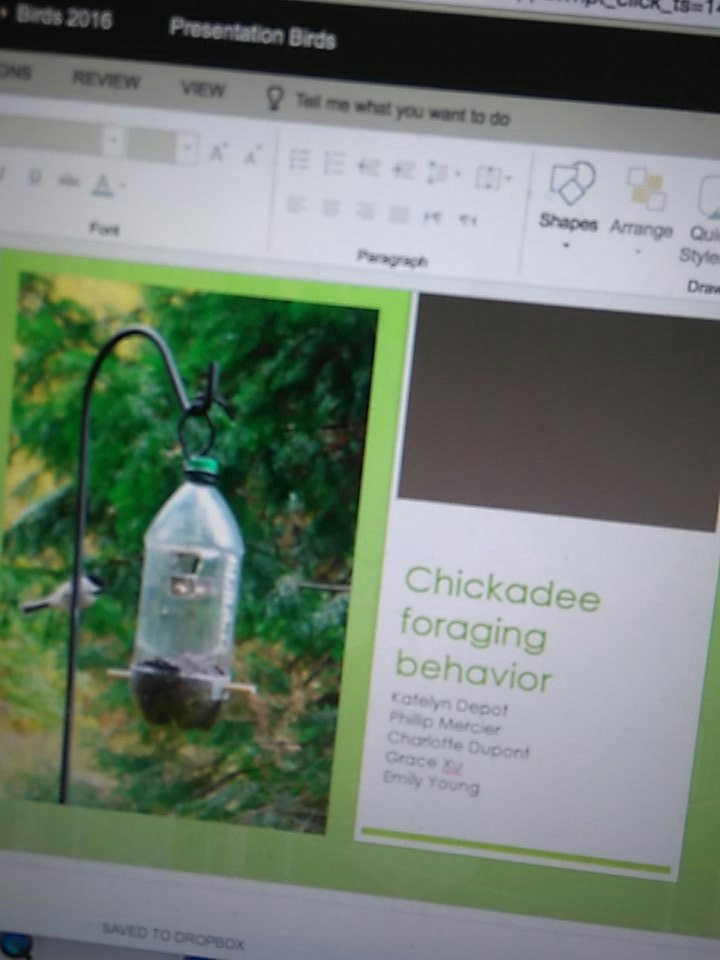
Task: Open the line spacing dropdown arrow
Action: [457, 174]
